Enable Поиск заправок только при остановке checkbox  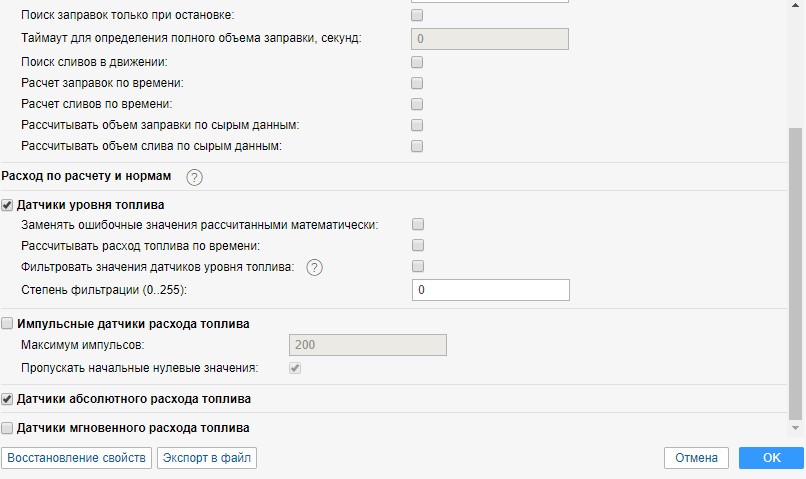tap(417, 16)
